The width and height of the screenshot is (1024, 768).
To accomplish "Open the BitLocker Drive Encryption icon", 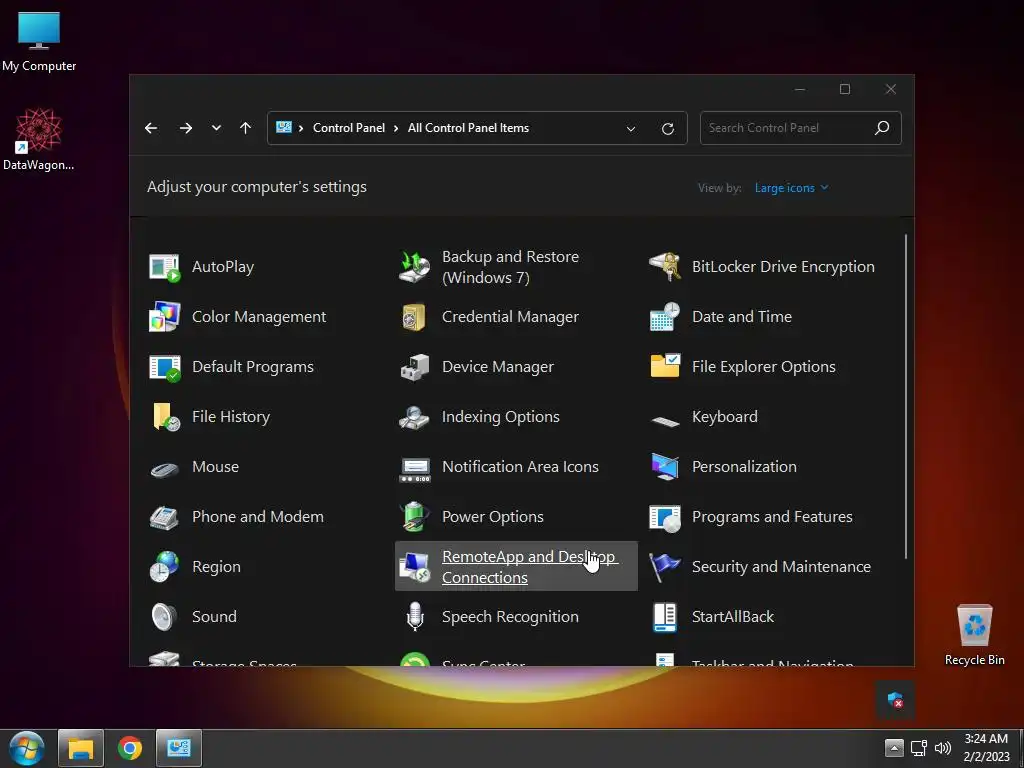I will 664,267.
